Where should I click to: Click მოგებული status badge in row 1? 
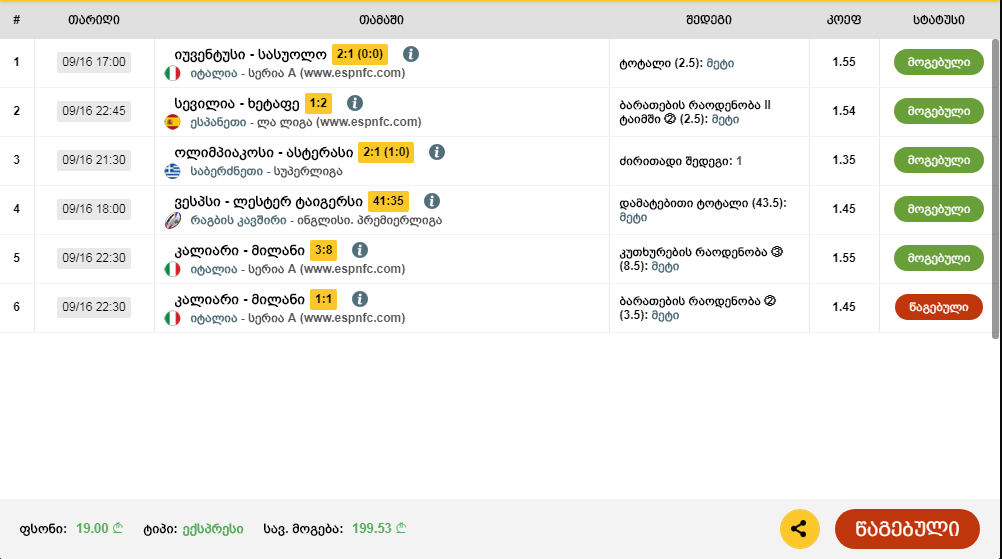click(x=939, y=62)
